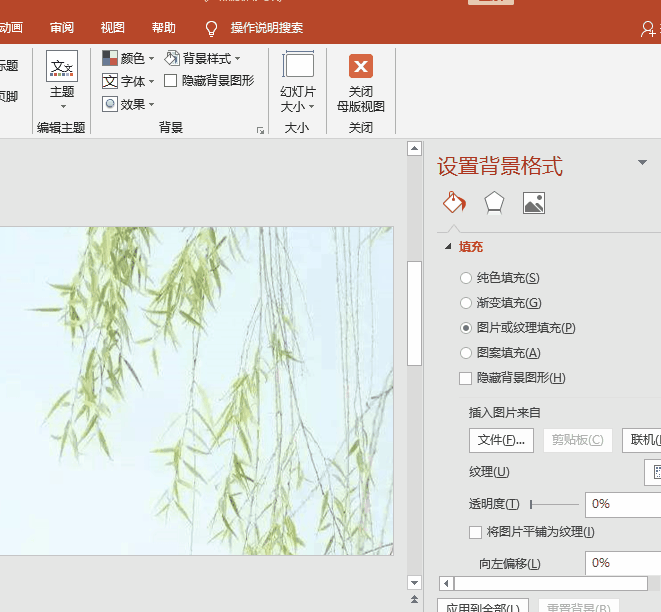Viewport: 661px width, 612px height.
Task: Select the pattern fill (图案填充) option
Action: coord(466,353)
